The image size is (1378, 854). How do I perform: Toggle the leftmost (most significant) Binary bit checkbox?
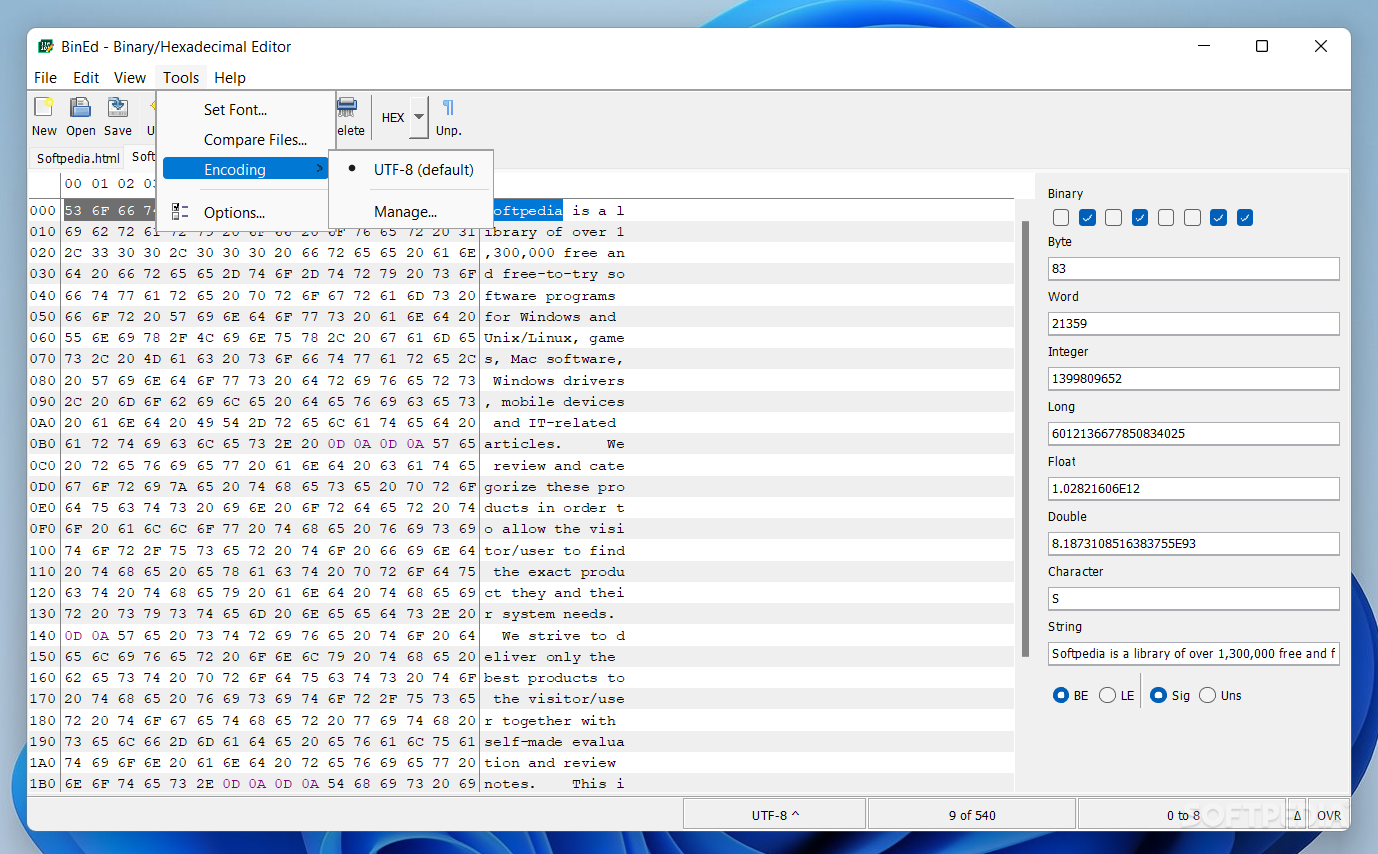[1061, 217]
